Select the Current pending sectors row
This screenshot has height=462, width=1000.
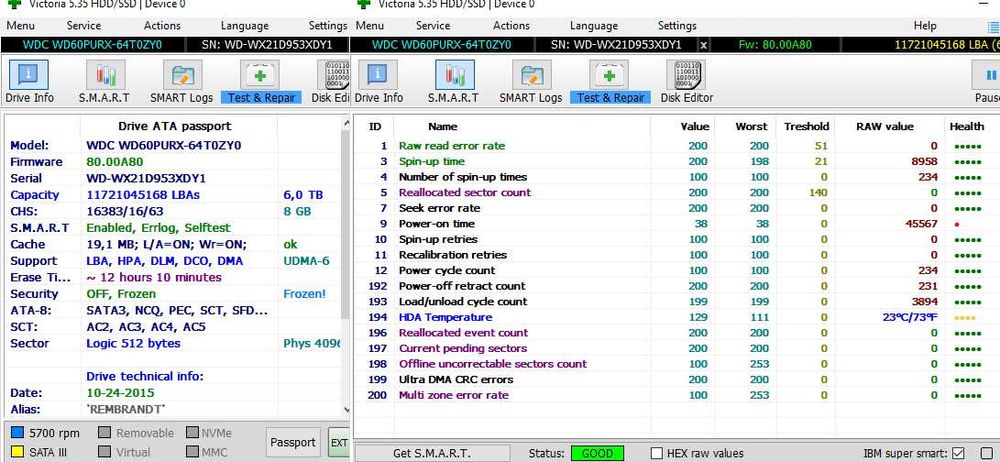click(675, 348)
